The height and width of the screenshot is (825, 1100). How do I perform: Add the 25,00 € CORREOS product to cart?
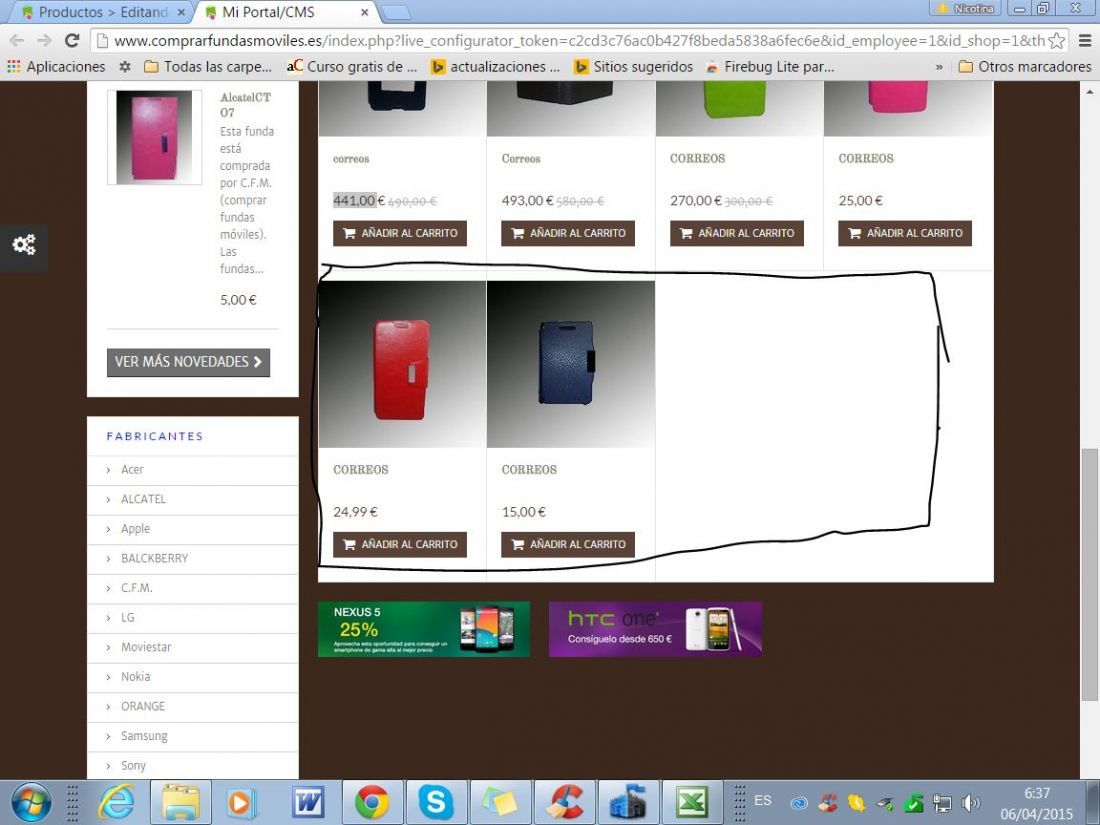click(x=905, y=233)
